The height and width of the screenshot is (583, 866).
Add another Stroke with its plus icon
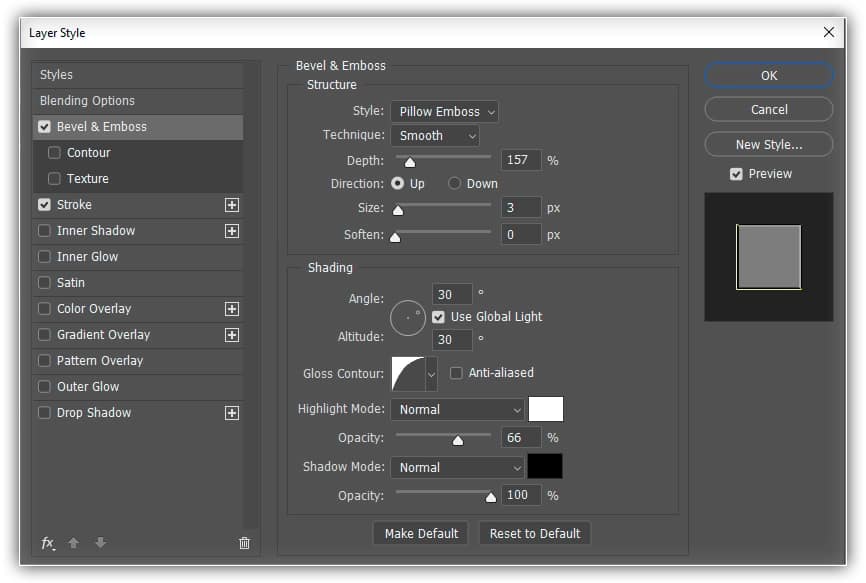point(231,204)
